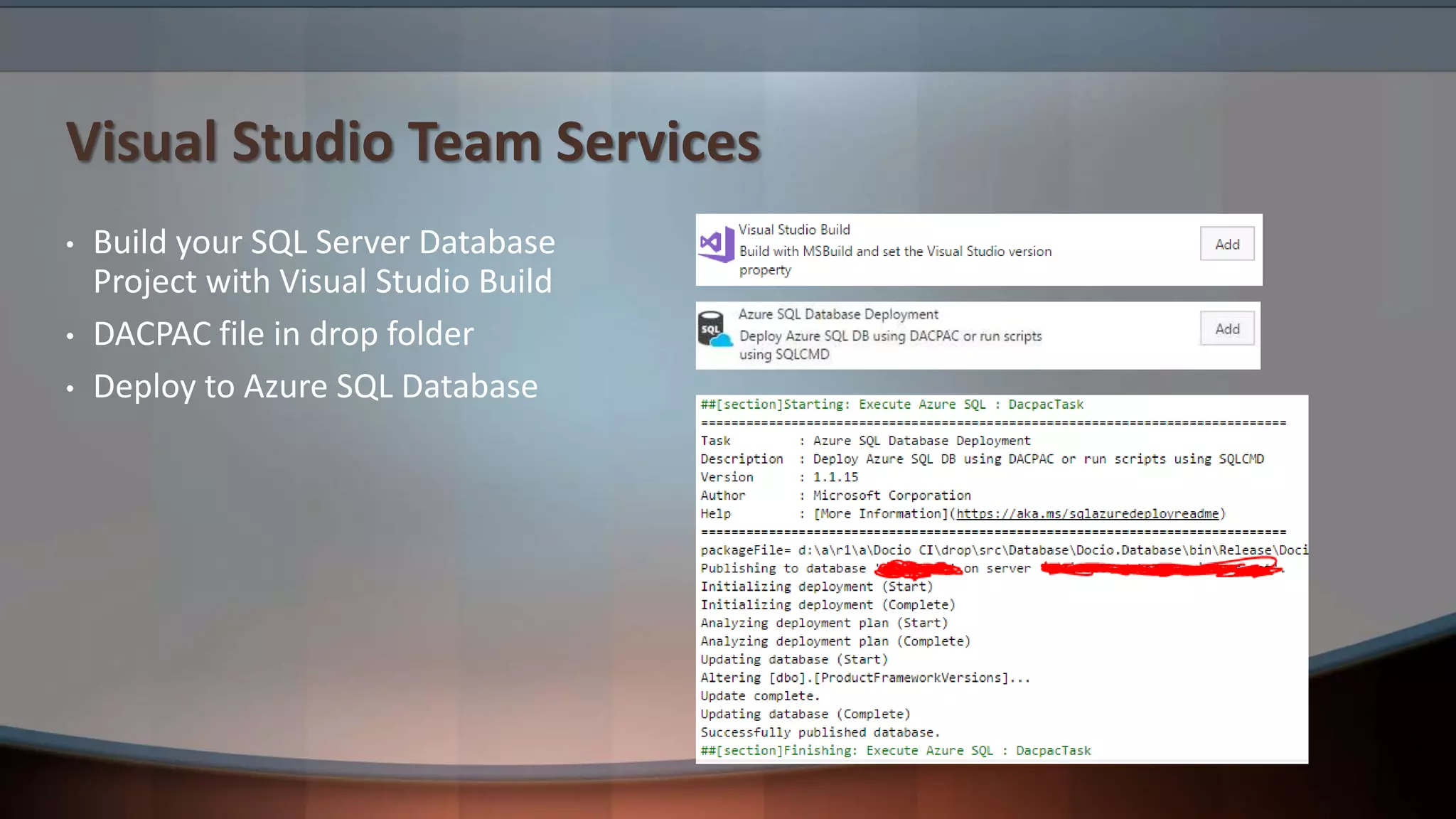1456x819 pixels.
Task: Click 'Updating database (Complete)' log line
Action: tap(805, 714)
